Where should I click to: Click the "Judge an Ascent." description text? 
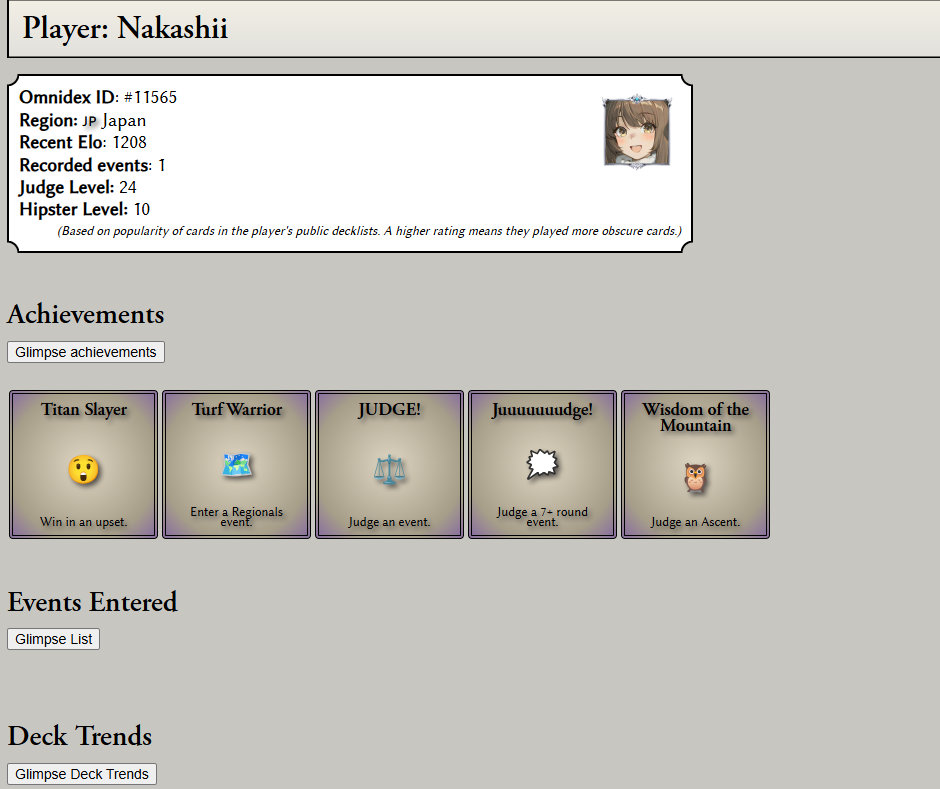tap(695, 522)
